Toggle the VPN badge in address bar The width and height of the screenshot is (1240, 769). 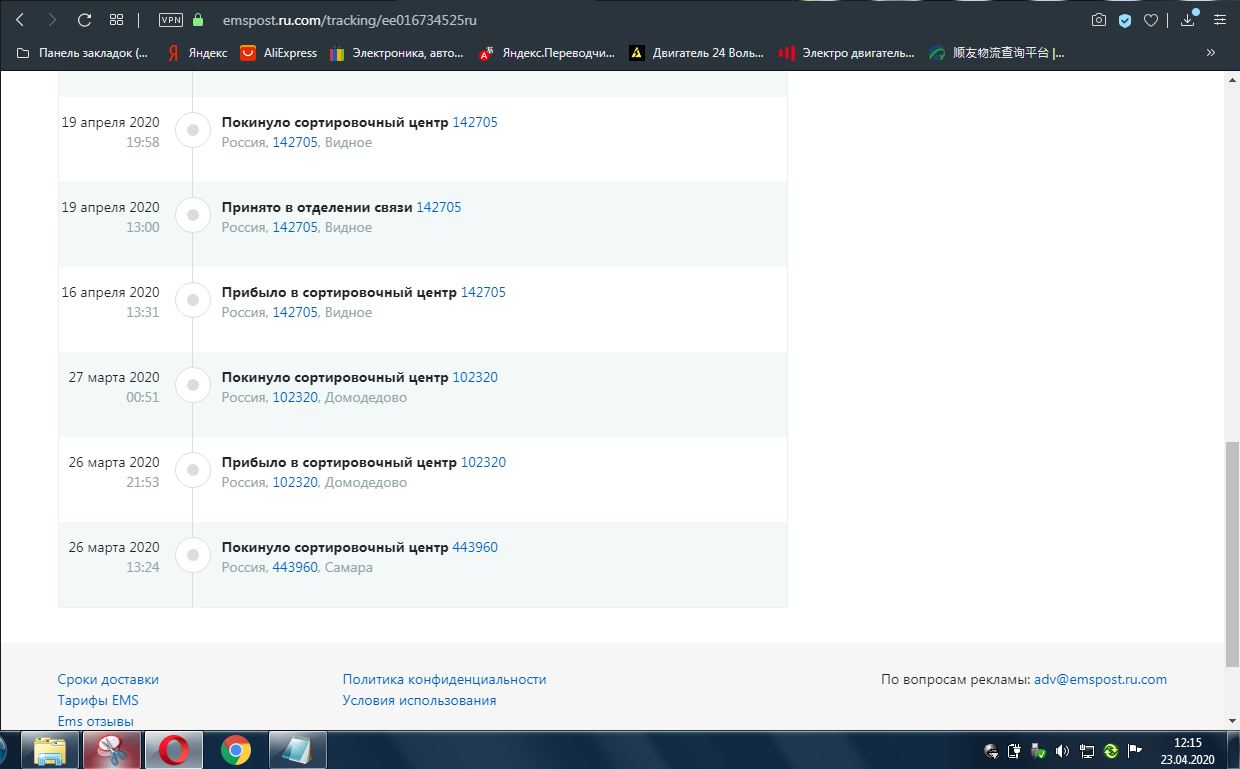tap(170, 20)
